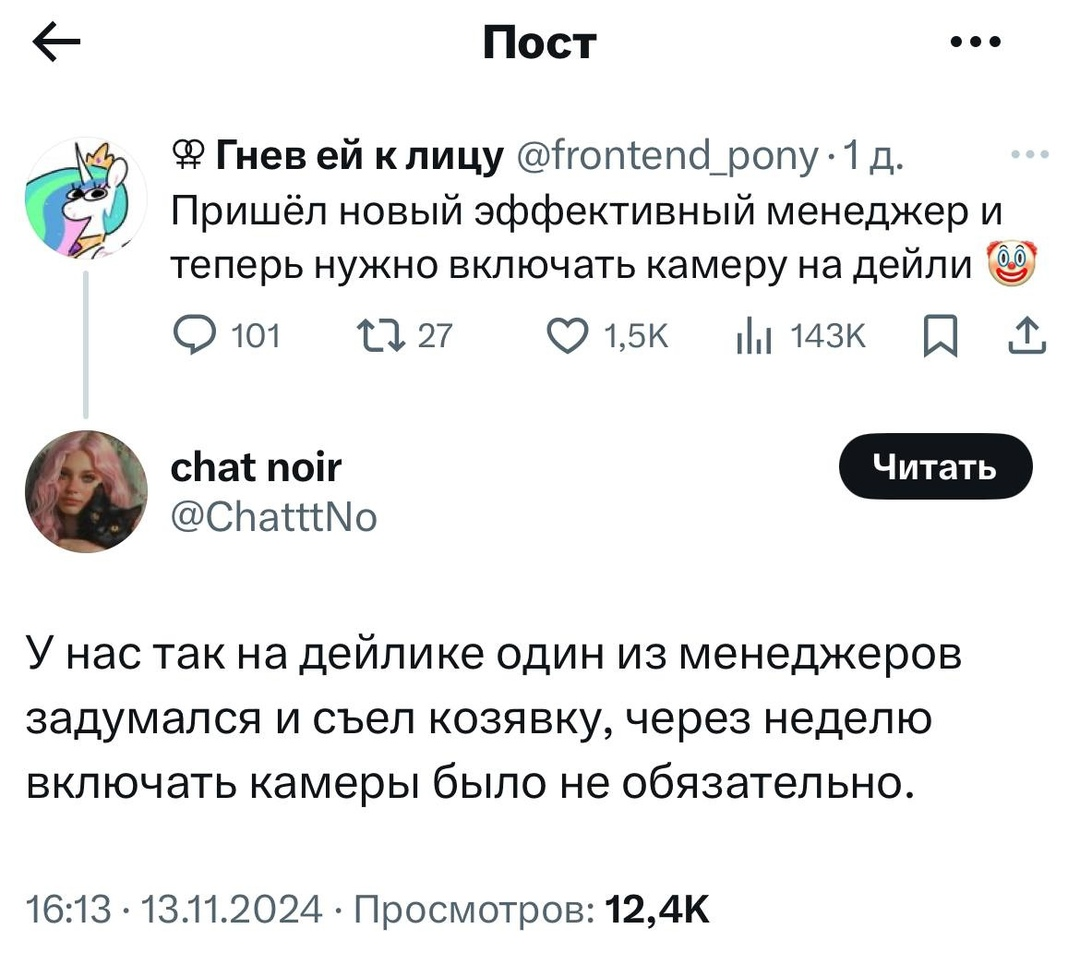Open chat noir's pink-haired avatar
The width and height of the screenshot is (1080, 953).
[x=86, y=492]
